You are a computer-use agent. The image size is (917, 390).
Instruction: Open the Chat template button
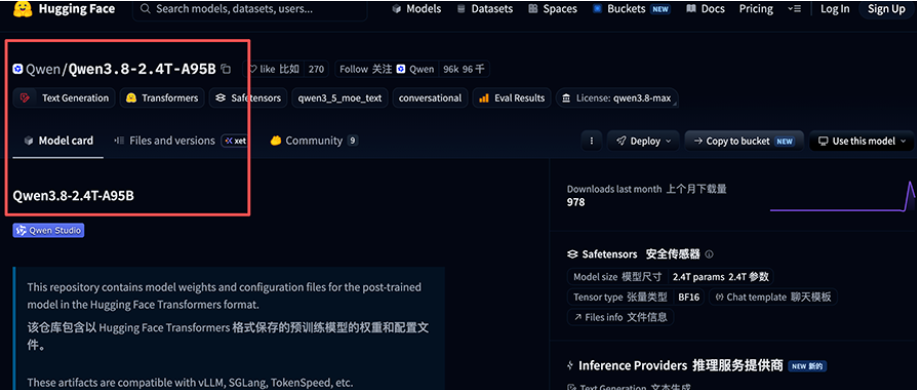click(x=774, y=297)
